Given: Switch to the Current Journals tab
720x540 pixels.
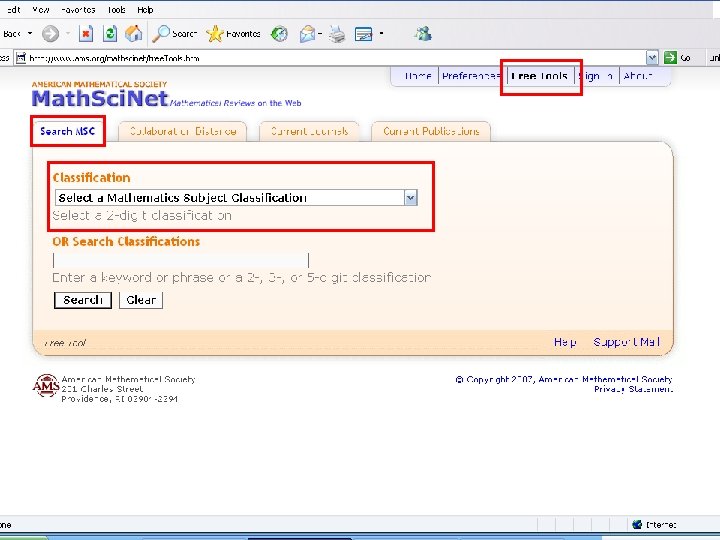Looking at the screenshot, I should (x=309, y=131).
